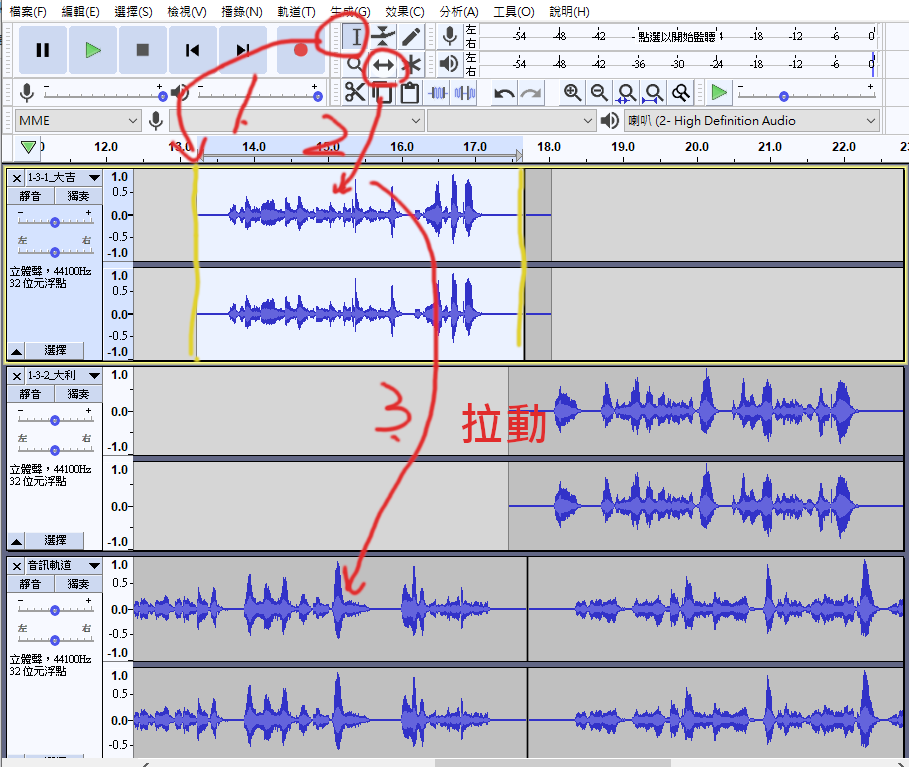Image resolution: width=909 pixels, height=767 pixels.
Task: Click the playback speed slider
Action: click(806, 96)
